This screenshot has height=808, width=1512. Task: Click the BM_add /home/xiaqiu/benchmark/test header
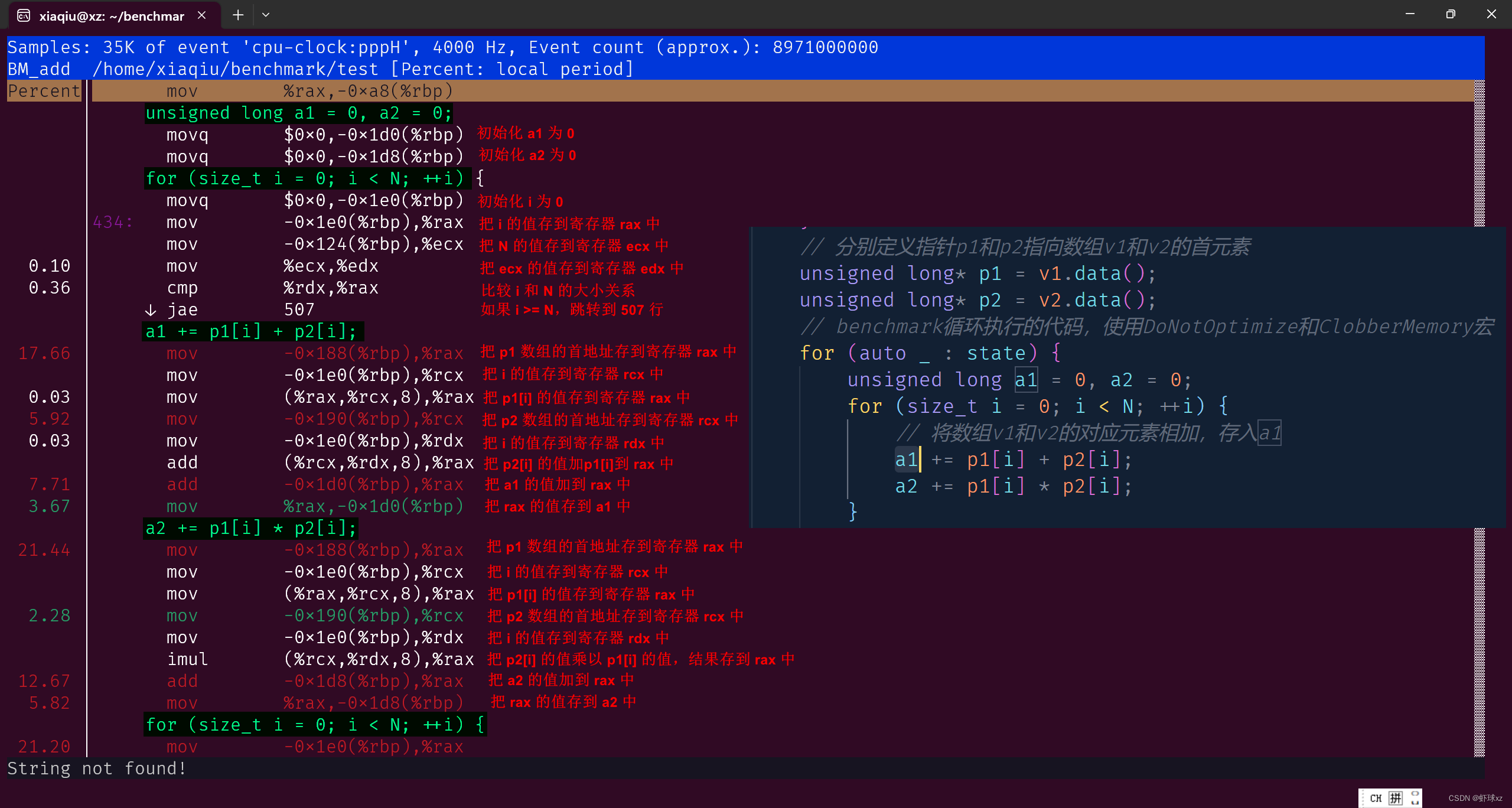[320, 69]
